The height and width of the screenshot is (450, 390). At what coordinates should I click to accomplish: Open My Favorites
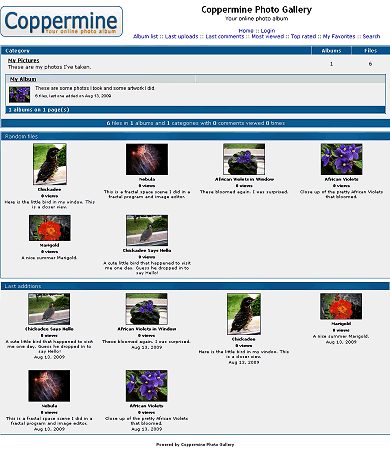point(339,36)
